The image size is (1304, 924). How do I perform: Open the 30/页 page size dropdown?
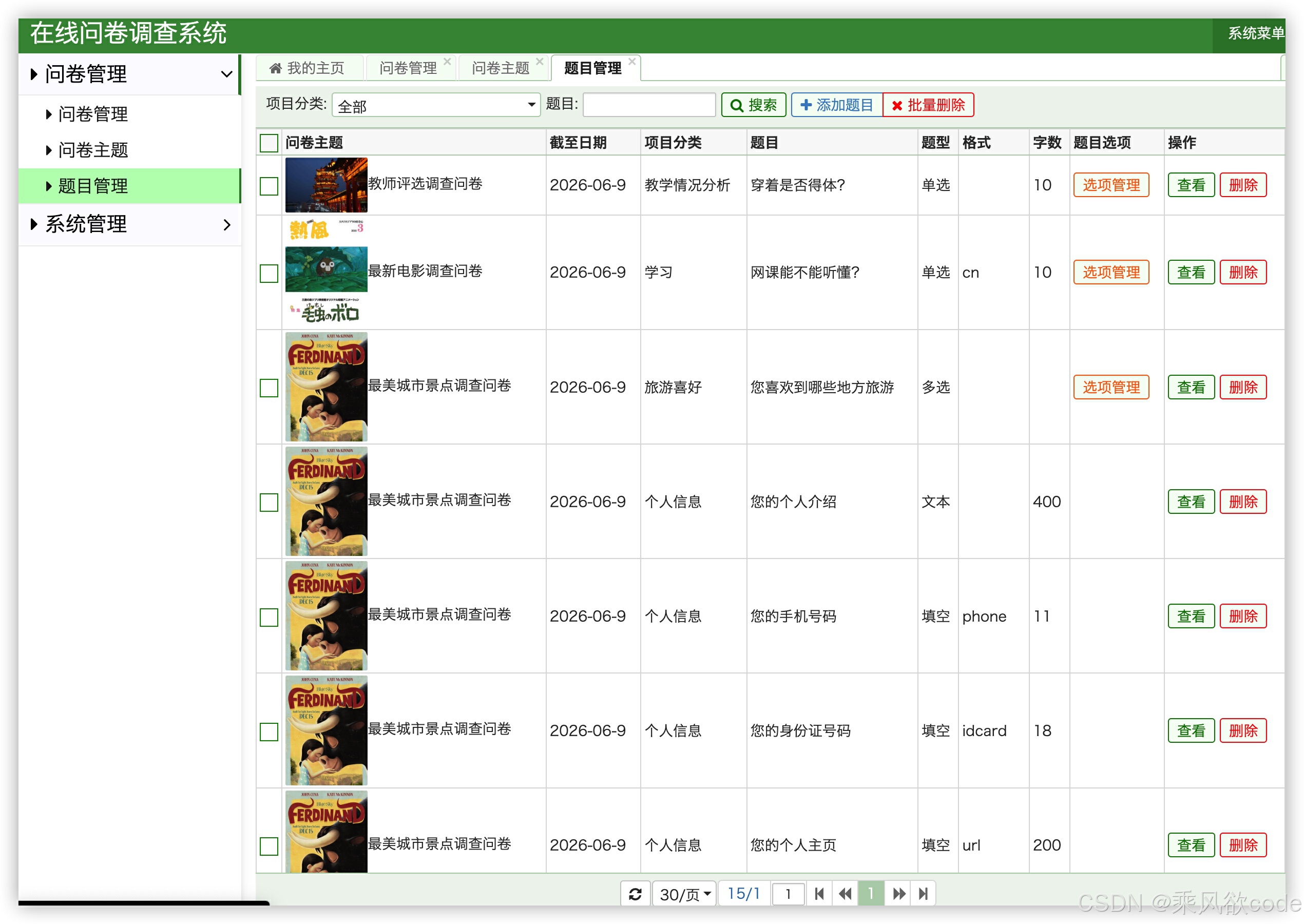(683, 893)
